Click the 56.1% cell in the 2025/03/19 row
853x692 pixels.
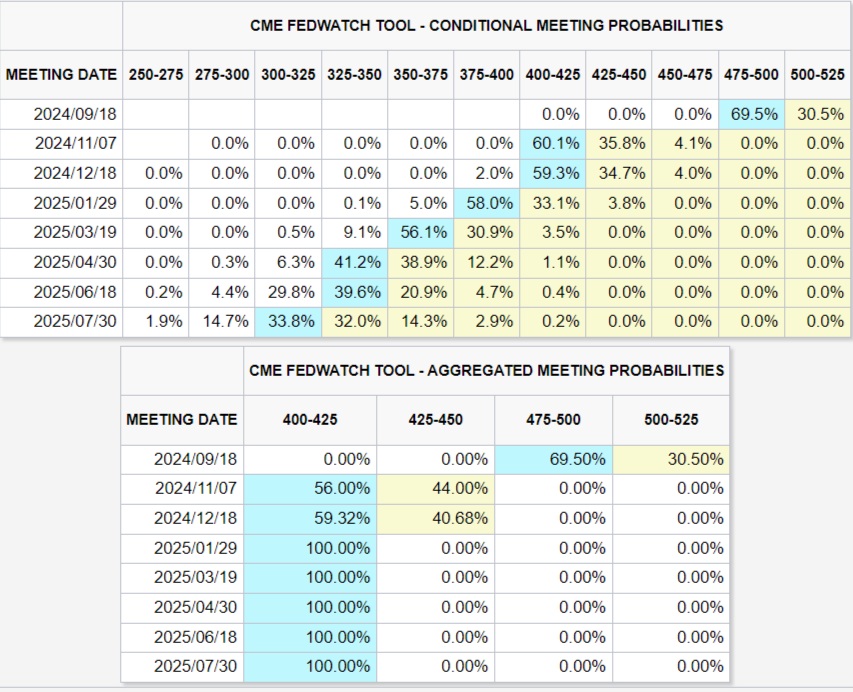[420, 232]
